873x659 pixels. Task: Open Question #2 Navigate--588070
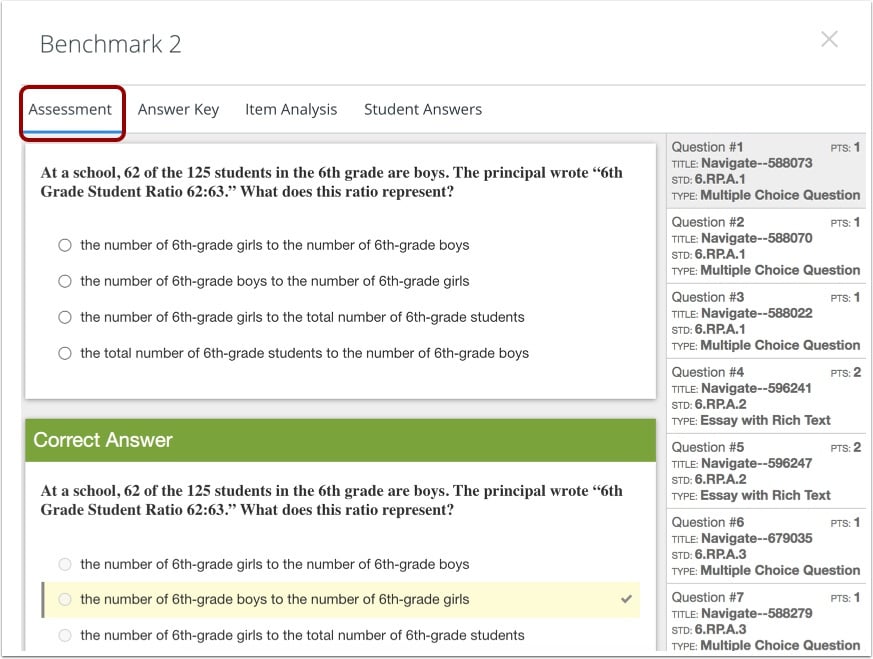(x=766, y=245)
